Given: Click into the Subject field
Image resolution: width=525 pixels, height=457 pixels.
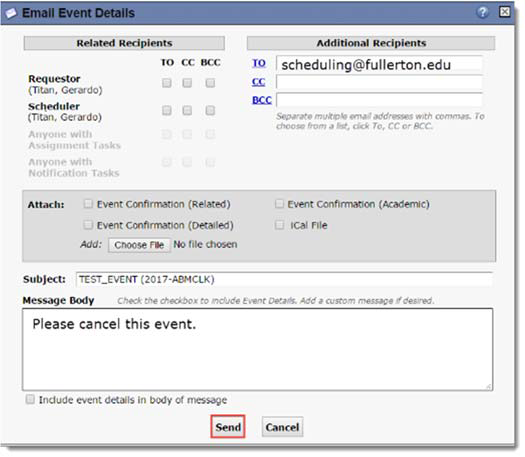Looking at the screenshot, I should pyautogui.click(x=284, y=279).
